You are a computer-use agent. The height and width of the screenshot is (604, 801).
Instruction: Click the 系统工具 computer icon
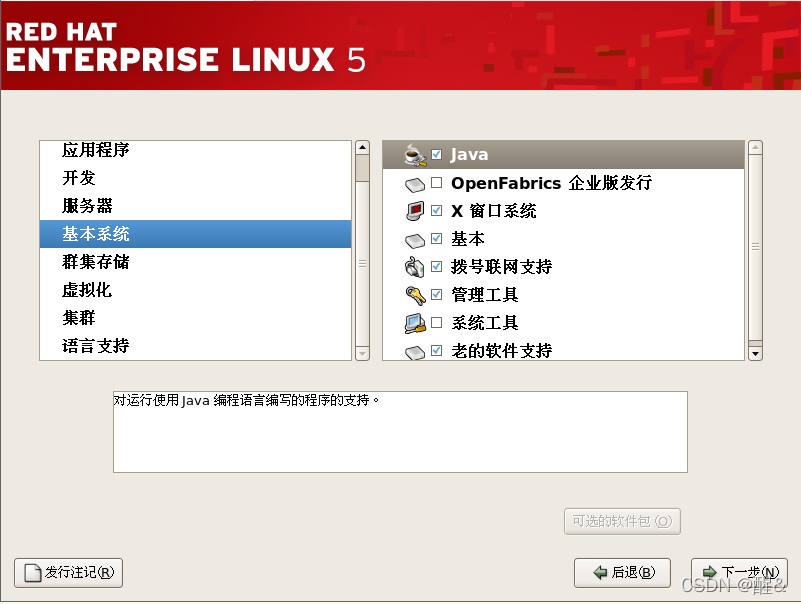pos(415,323)
